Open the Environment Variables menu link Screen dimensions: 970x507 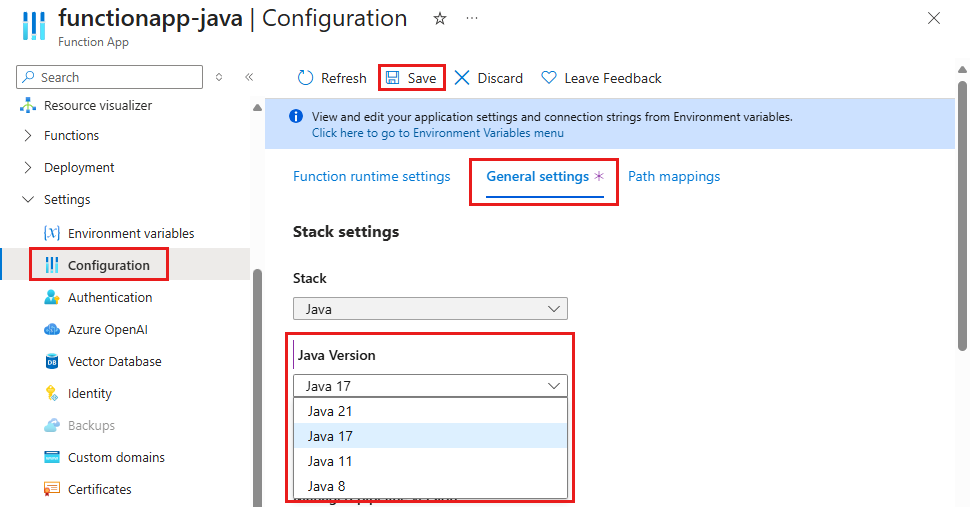coord(437,133)
